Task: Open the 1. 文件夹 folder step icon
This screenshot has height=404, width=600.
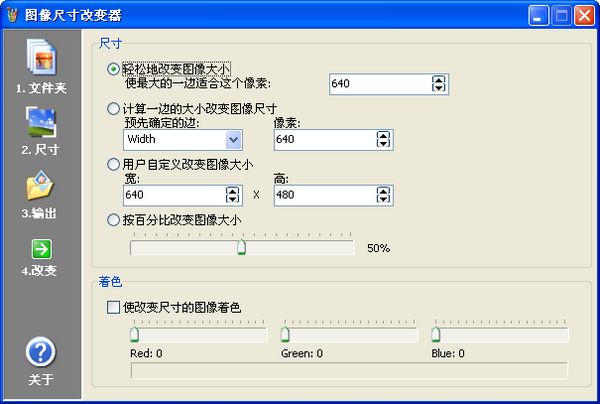Action: [x=42, y=57]
